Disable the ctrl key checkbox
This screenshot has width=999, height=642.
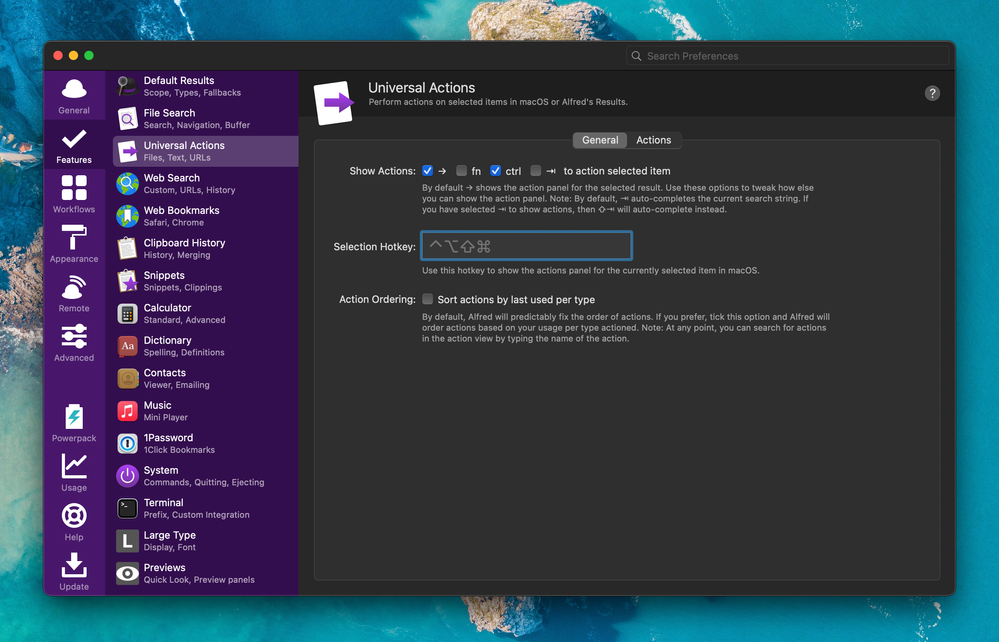pos(495,171)
